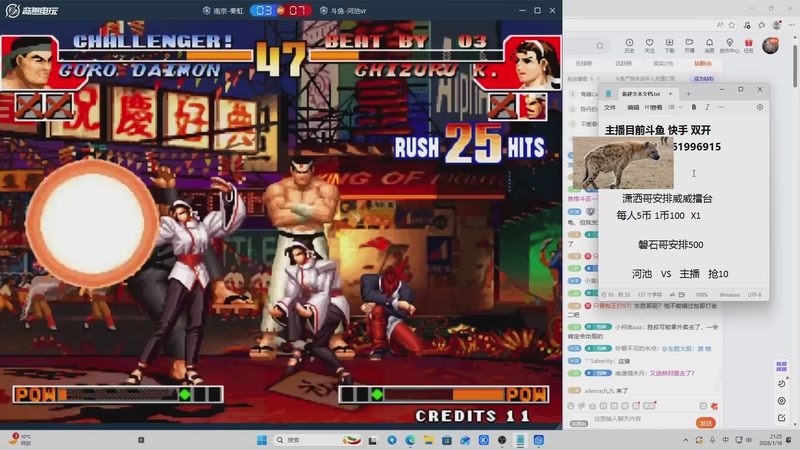800x450 pixels.
Task: Open the Notepad three-dots more options
Action: [x=720, y=107]
